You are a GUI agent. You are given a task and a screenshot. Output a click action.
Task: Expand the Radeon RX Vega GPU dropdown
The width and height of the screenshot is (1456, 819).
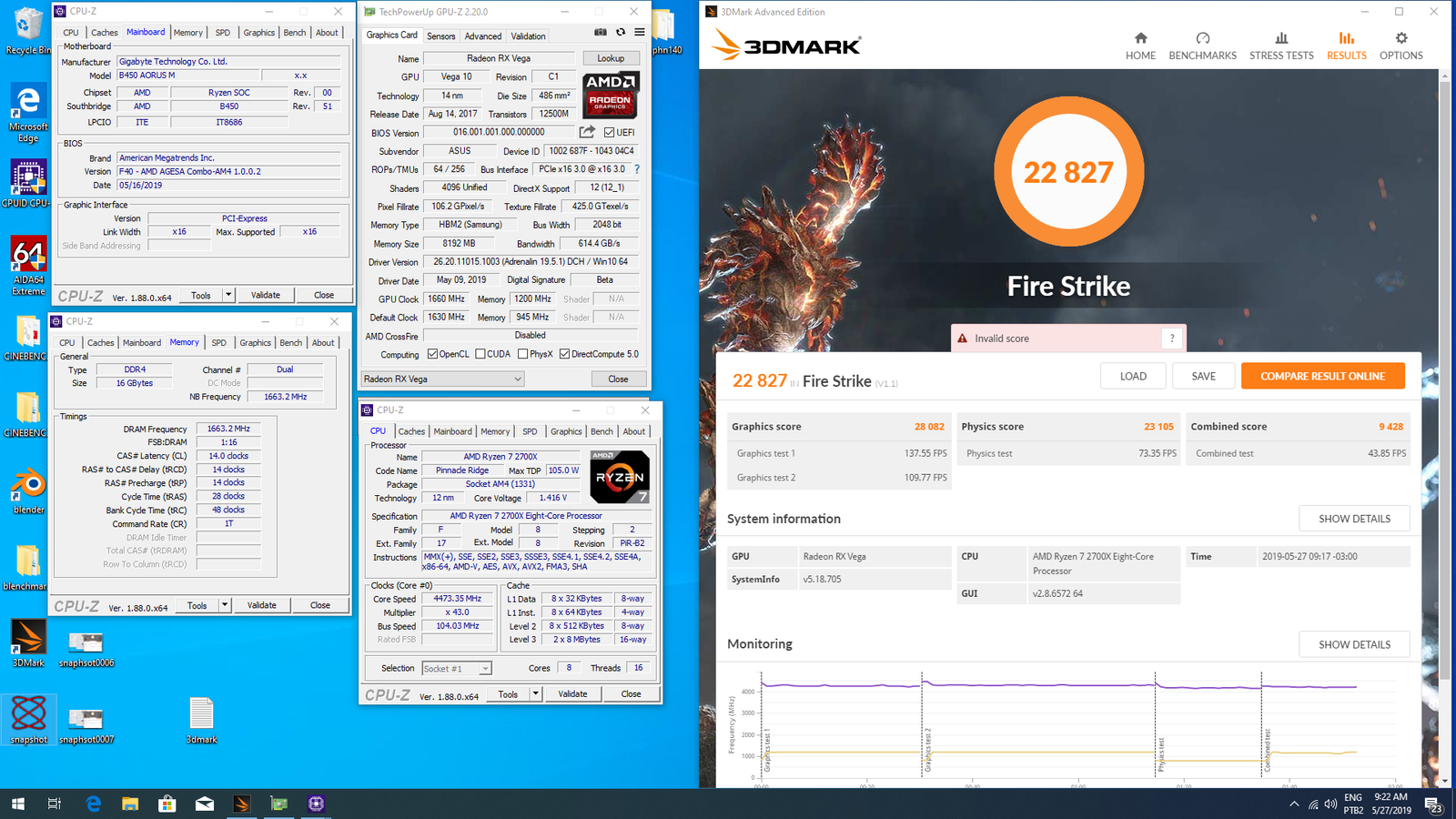[x=517, y=379]
